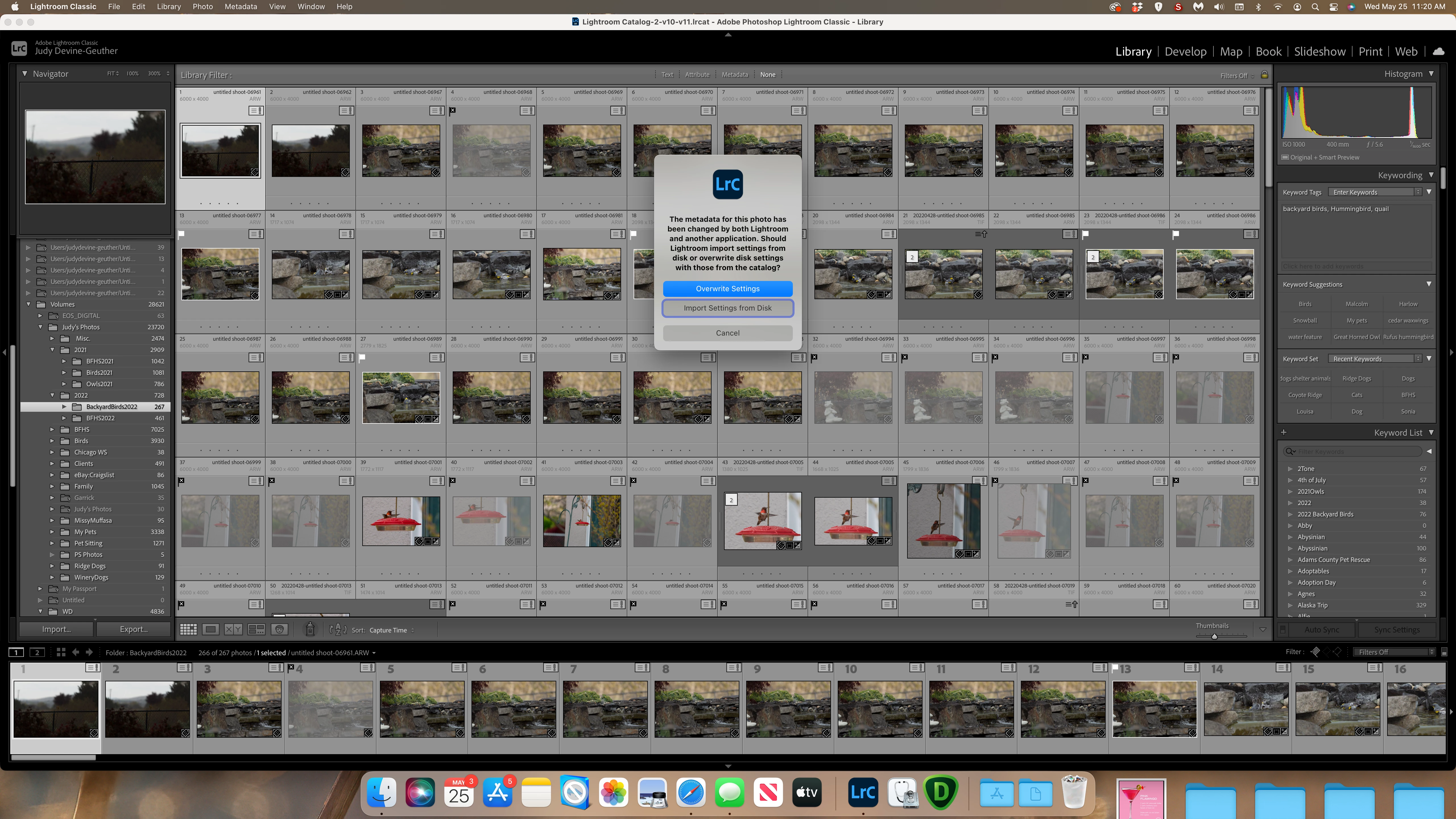This screenshot has height=819, width=1456.
Task: Open Compare view (X|Y) icon
Action: 233,630
